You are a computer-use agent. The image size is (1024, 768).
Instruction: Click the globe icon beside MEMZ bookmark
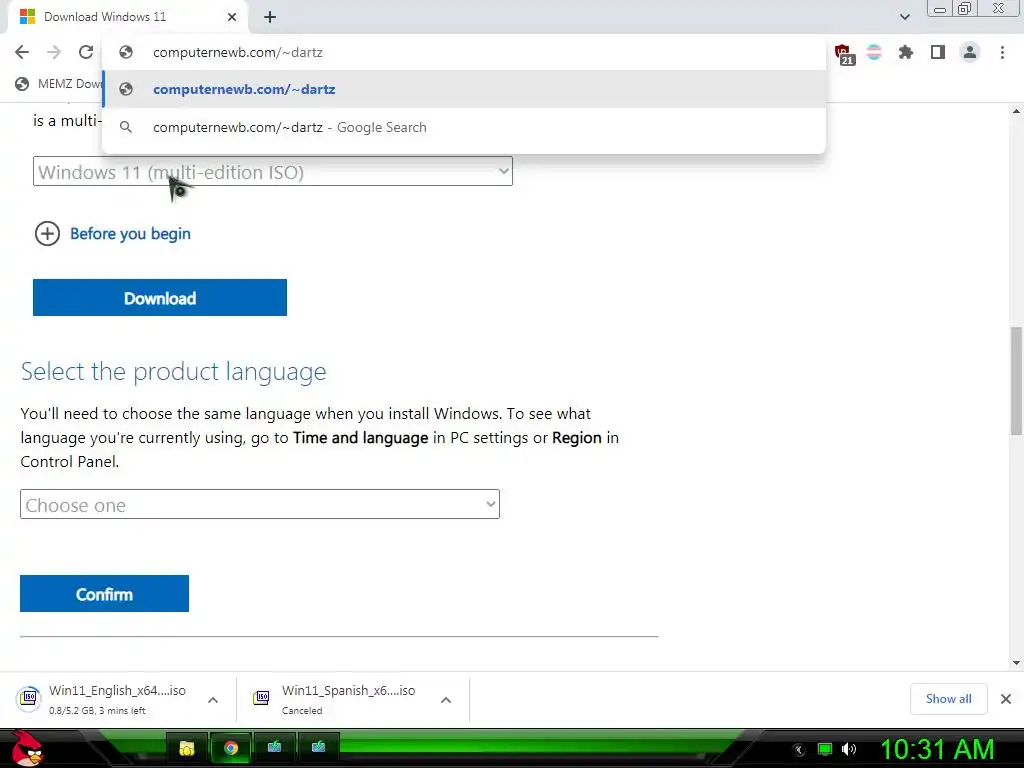click(22, 84)
